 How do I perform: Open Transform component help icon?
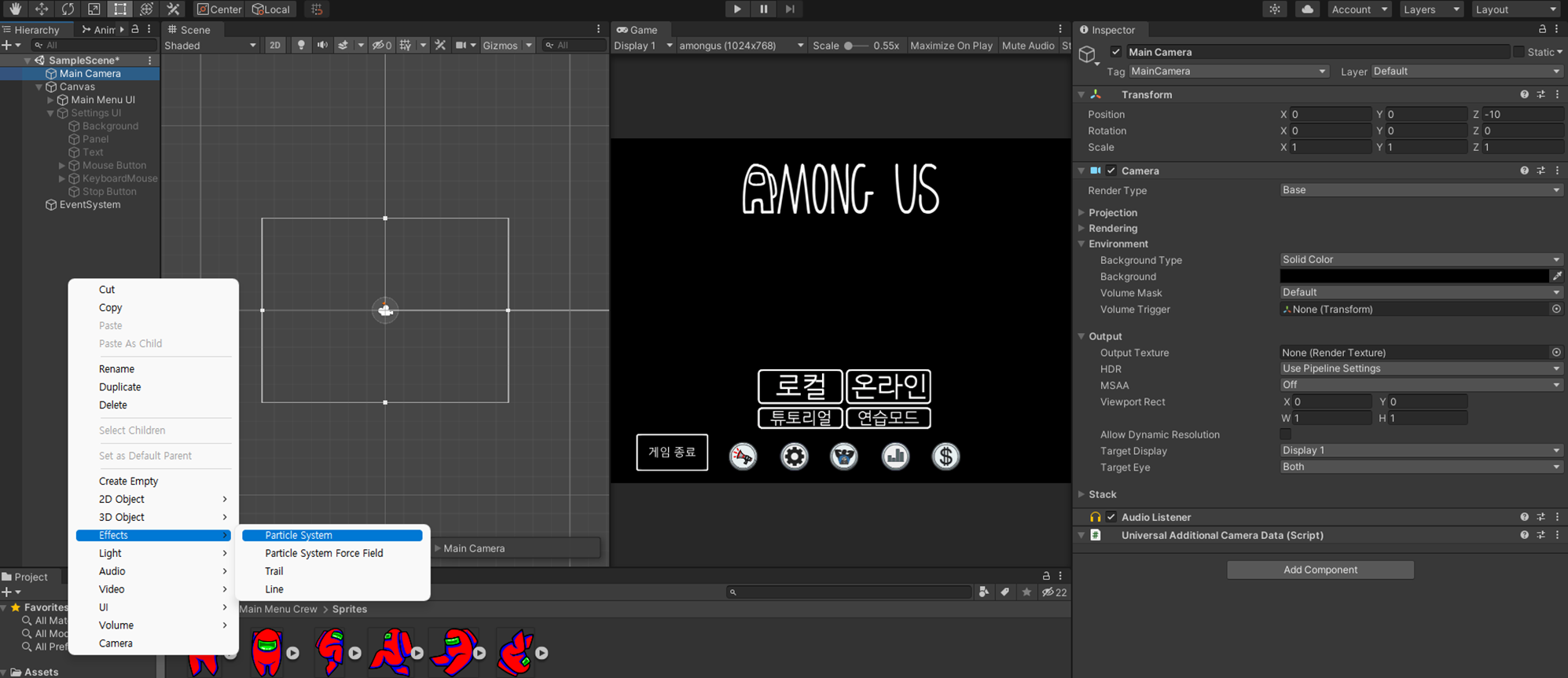(1524, 94)
